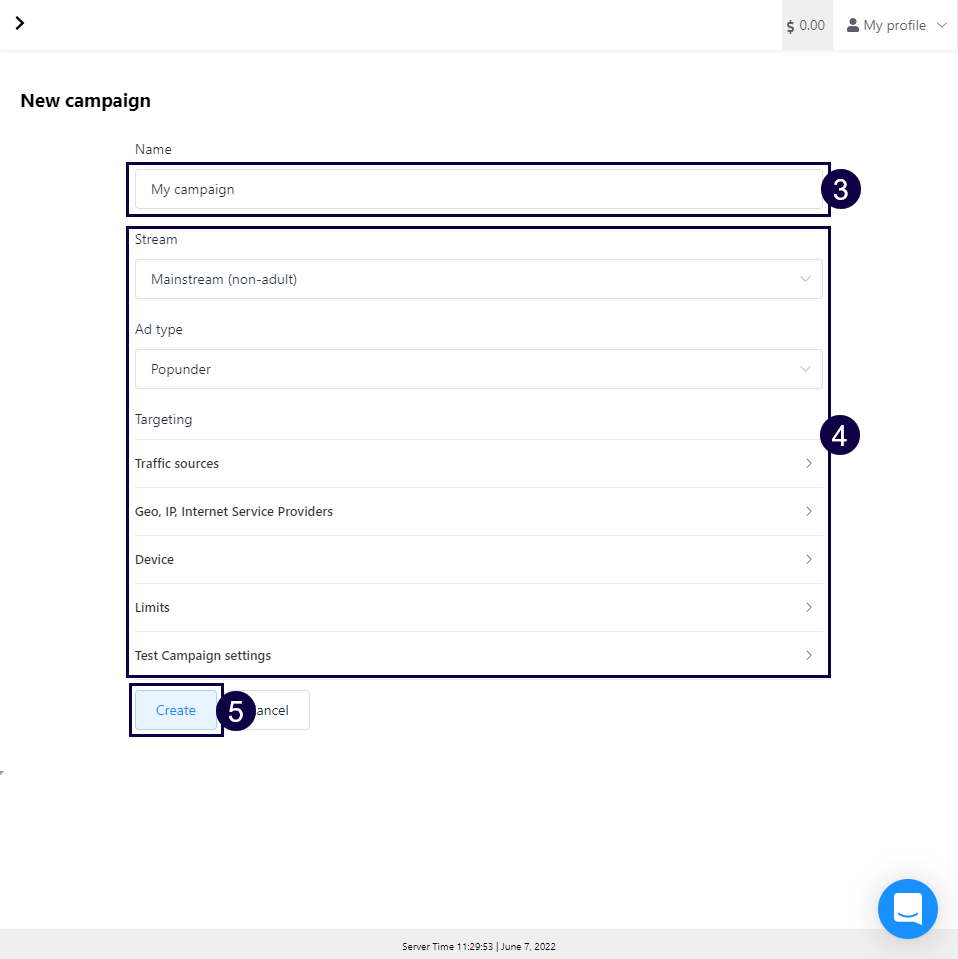
Task: Open the My profile dropdown arrow
Action: 941,25
